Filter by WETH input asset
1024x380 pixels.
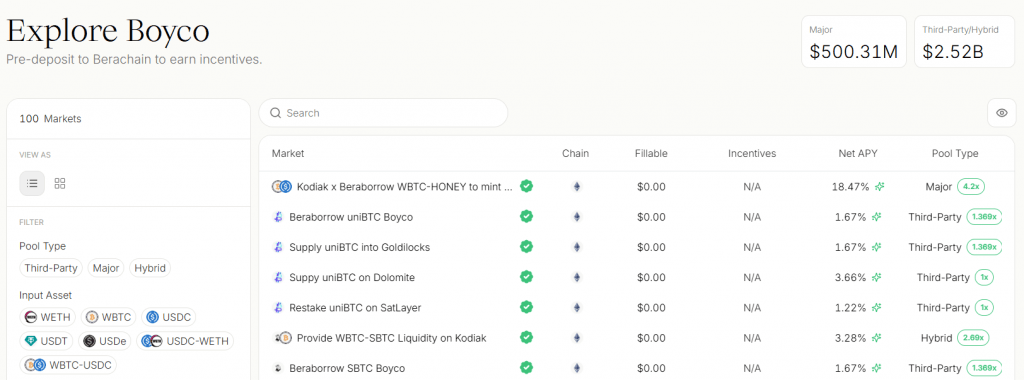pos(48,317)
